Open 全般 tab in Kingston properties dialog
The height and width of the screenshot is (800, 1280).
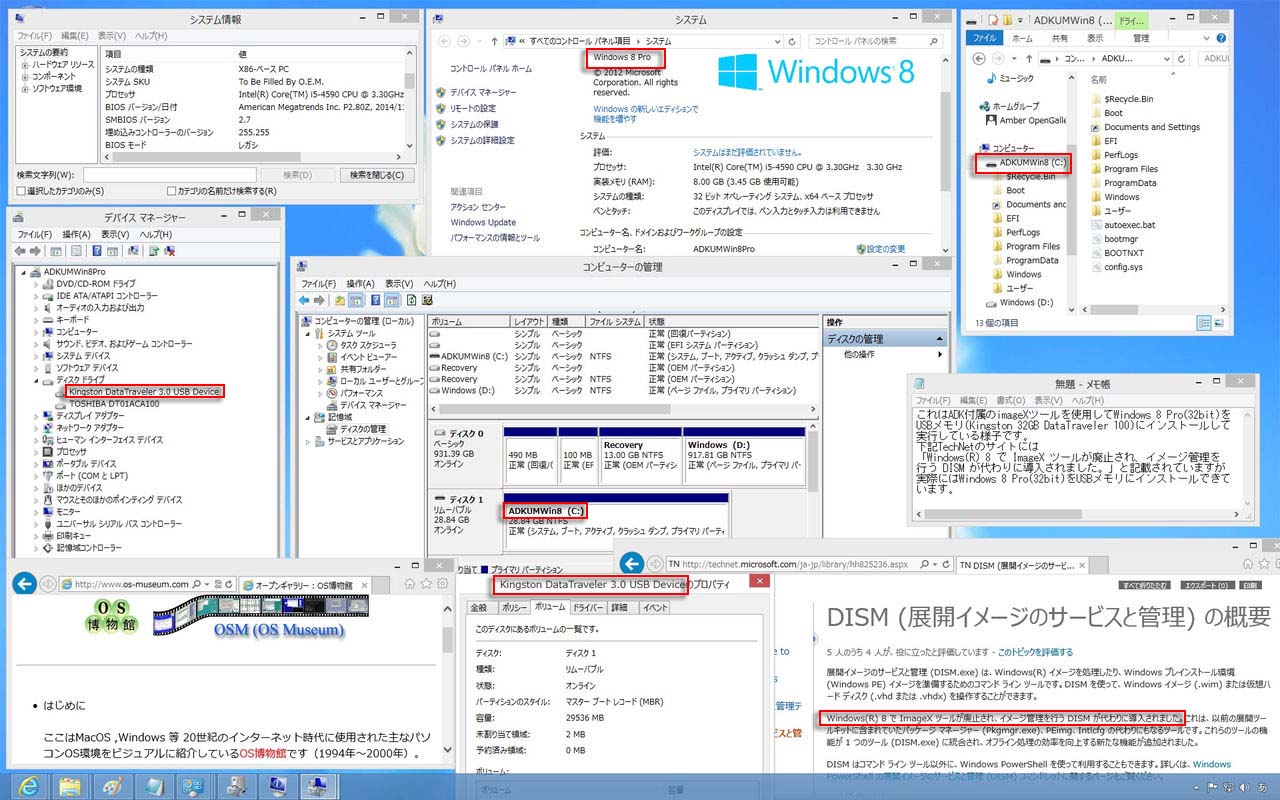click(479, 607)
